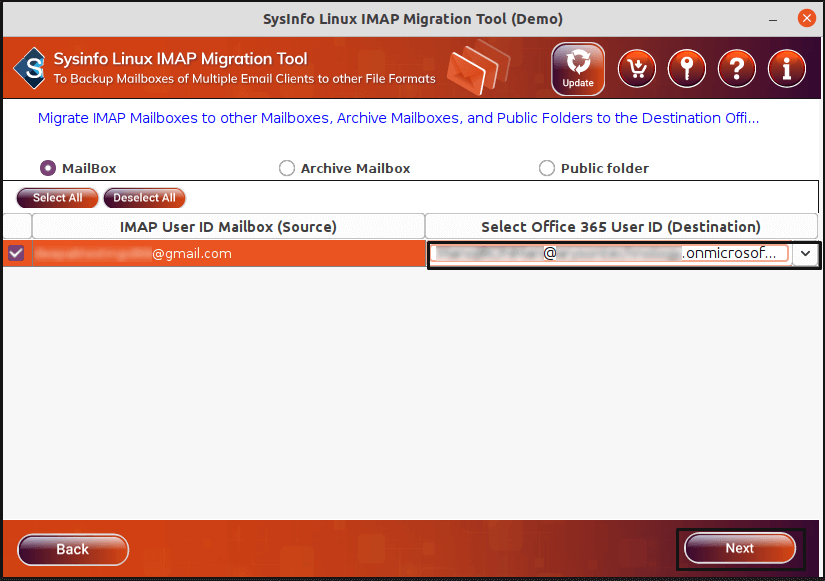This screenshot has height=581, width=825.
Task: Select the @gmail.com source mailbox cell
Action: [228, 253]
